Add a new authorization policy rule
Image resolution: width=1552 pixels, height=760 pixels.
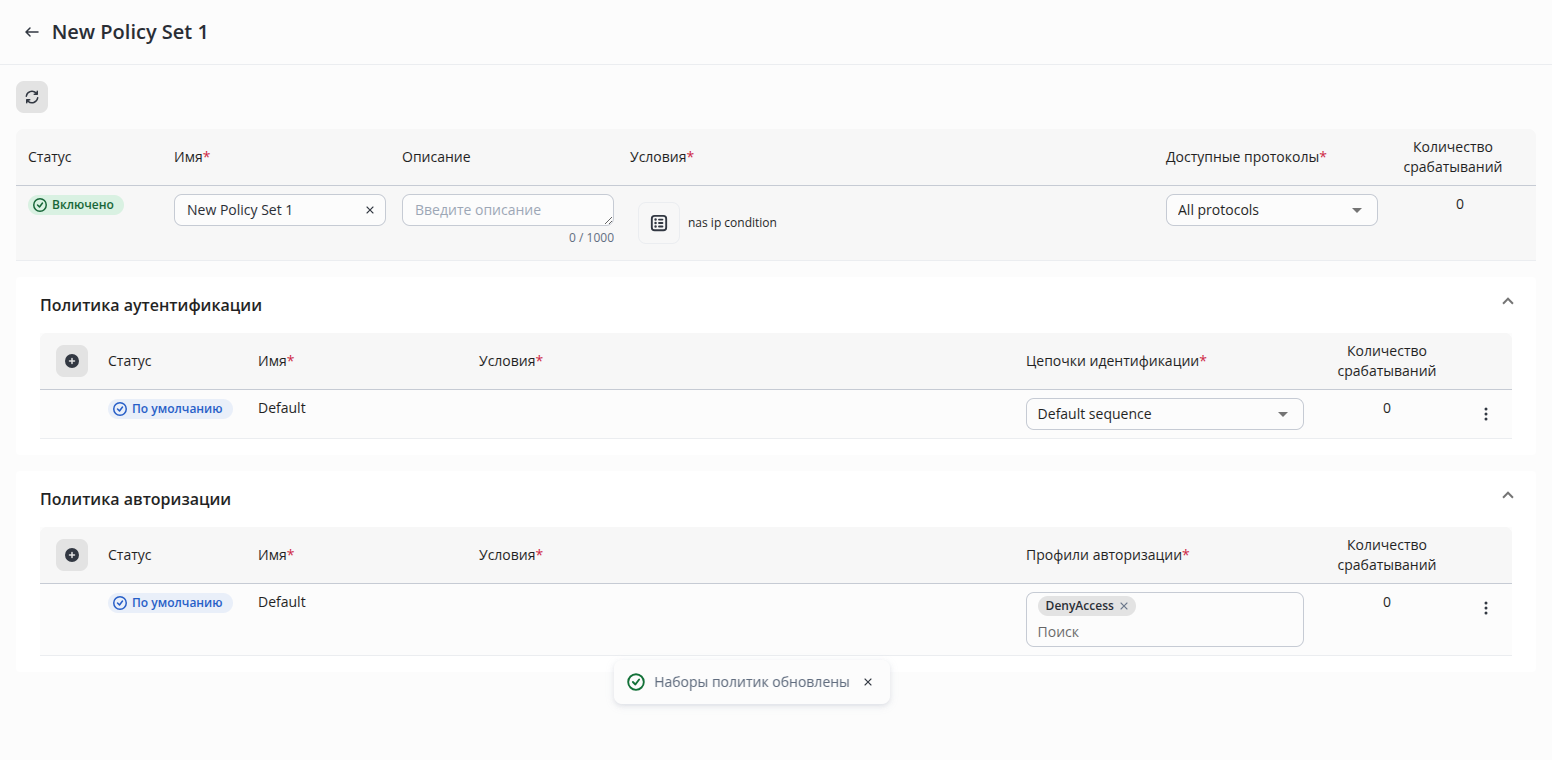(72, 555)
